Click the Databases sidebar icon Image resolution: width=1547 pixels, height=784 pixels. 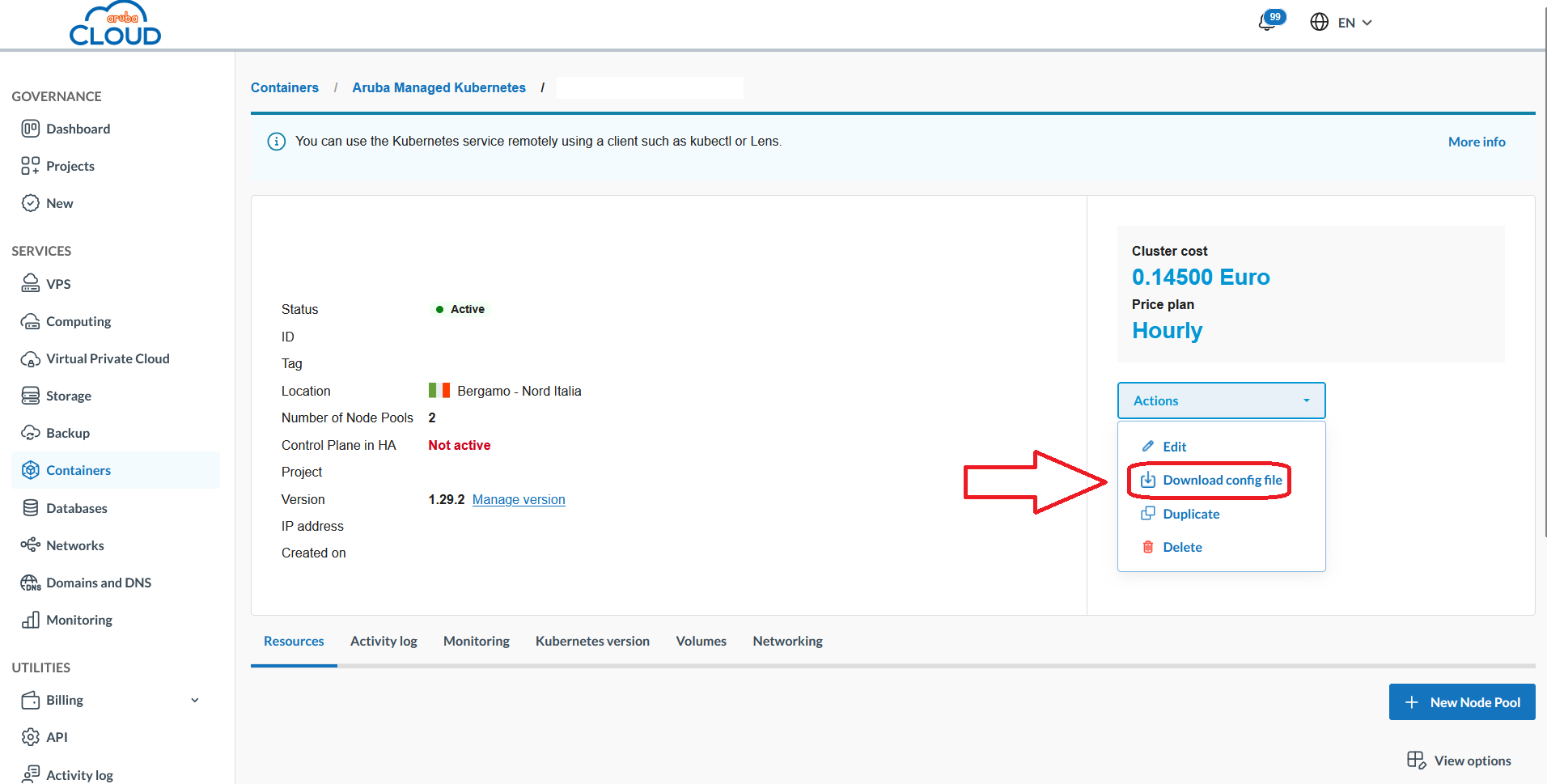(30, 507)
